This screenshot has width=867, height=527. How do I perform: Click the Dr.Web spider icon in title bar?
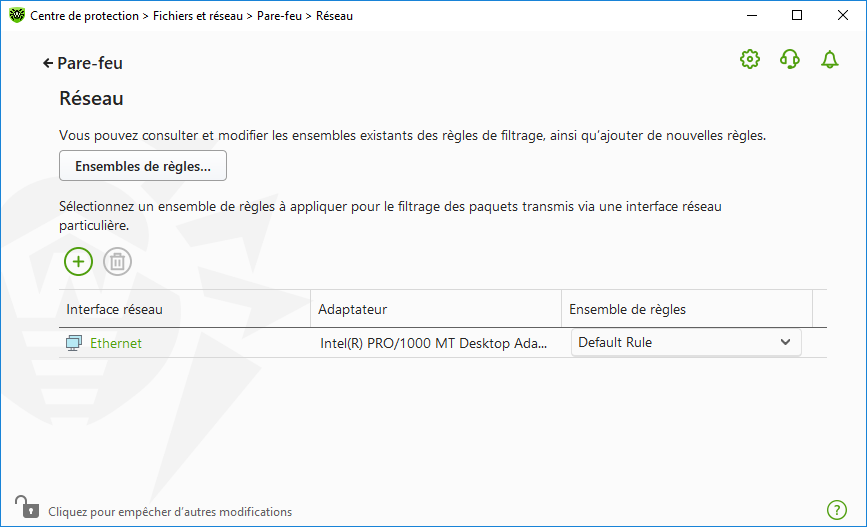(16, 16)
